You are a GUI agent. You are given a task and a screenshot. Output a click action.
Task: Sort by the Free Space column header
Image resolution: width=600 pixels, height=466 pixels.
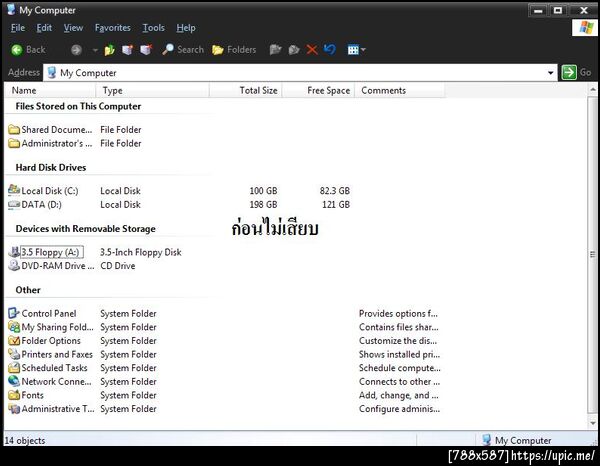tap(318, 91)
